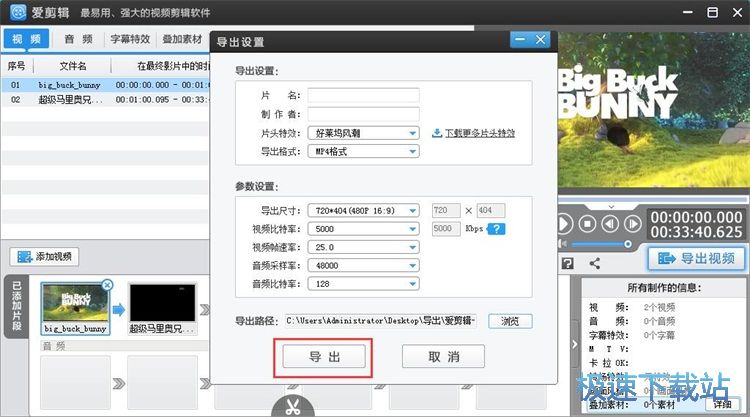Click the preview progress bar

click(x=652, y=199)
